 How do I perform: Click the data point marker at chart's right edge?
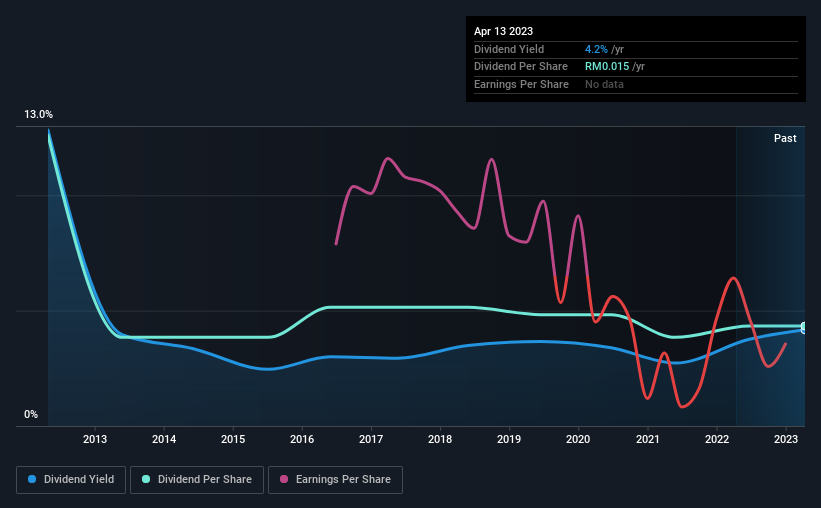click(804, 328)
